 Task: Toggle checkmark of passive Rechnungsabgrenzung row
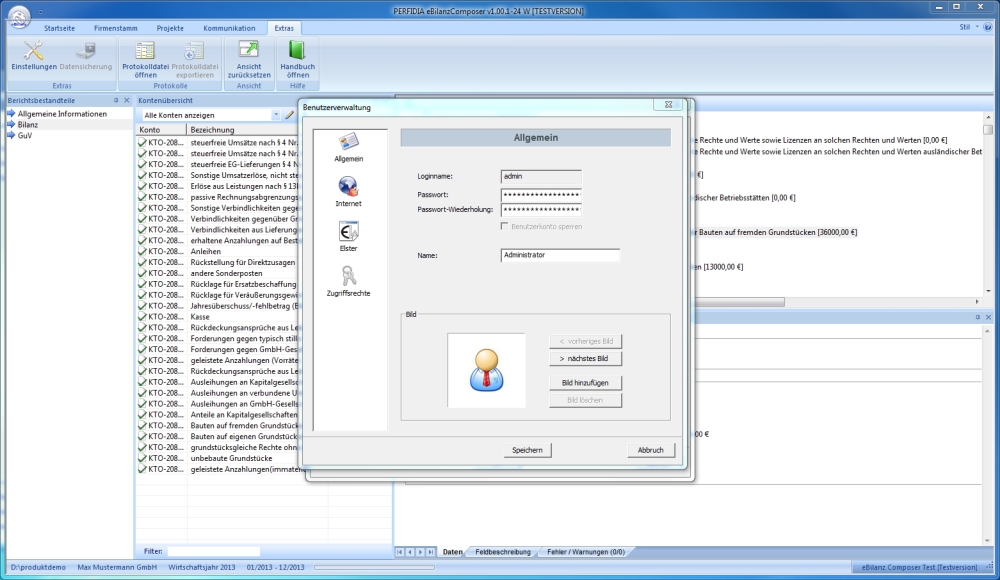click(142, 197)
